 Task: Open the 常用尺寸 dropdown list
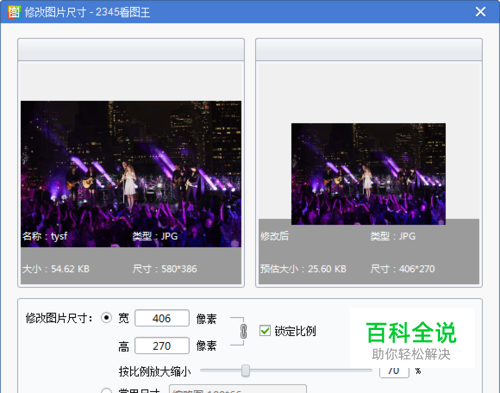[x=238, y=389]
